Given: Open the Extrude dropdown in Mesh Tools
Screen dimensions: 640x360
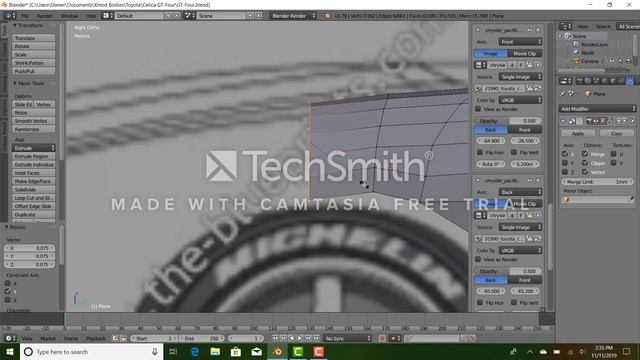Looking at the screenshot, I should 34,148.
